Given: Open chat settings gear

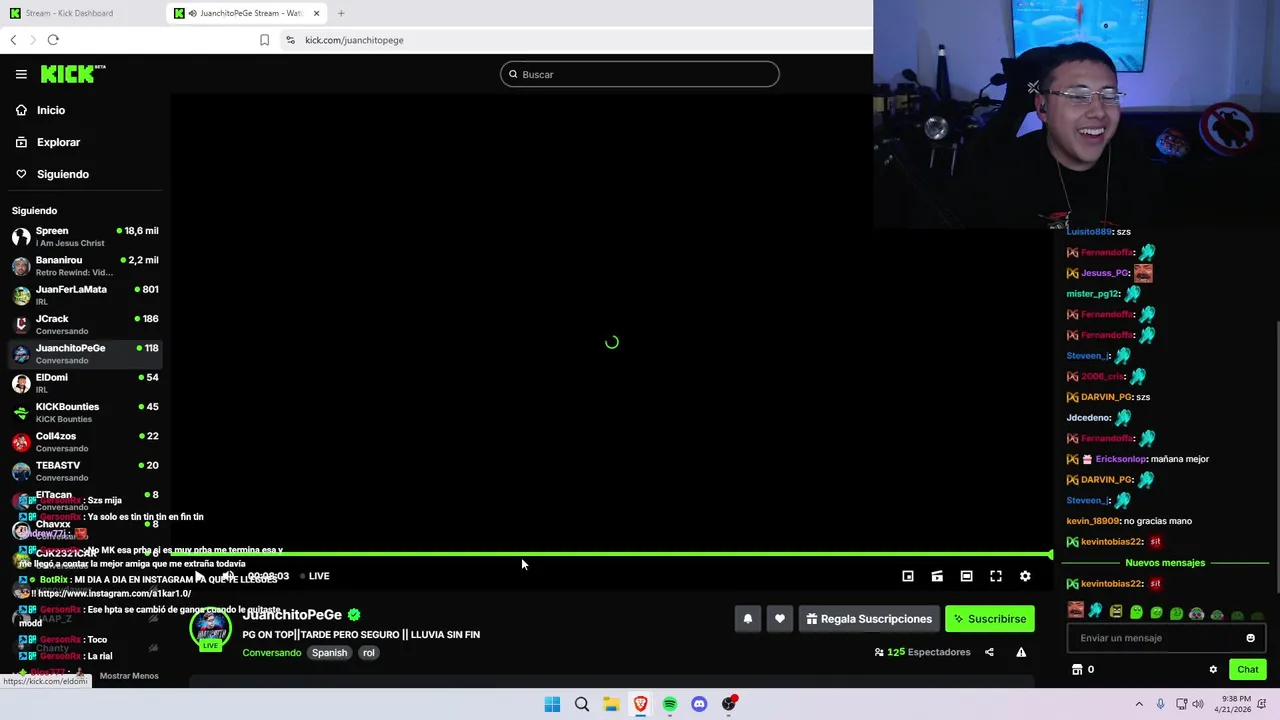Looking at the screenshot, I should 1213,670.
